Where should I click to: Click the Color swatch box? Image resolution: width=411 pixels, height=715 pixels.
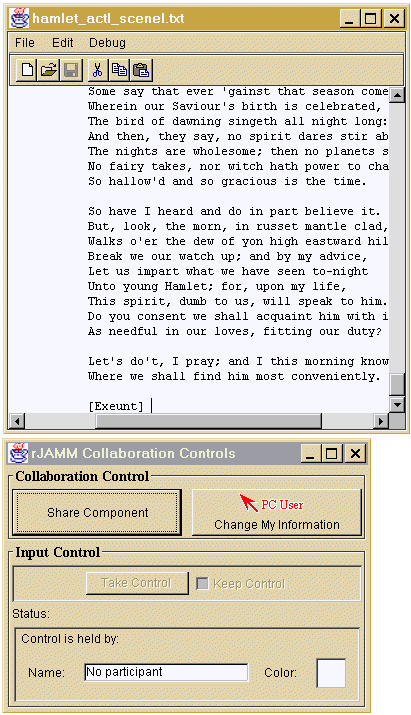[331, 673]
